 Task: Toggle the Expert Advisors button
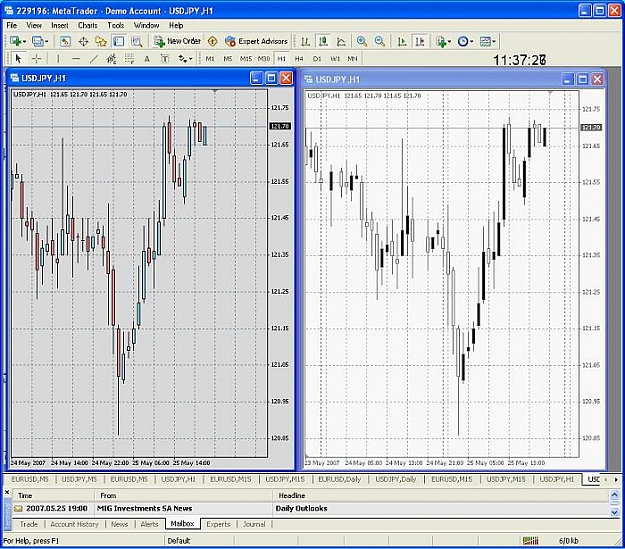[x=256, y=41]
